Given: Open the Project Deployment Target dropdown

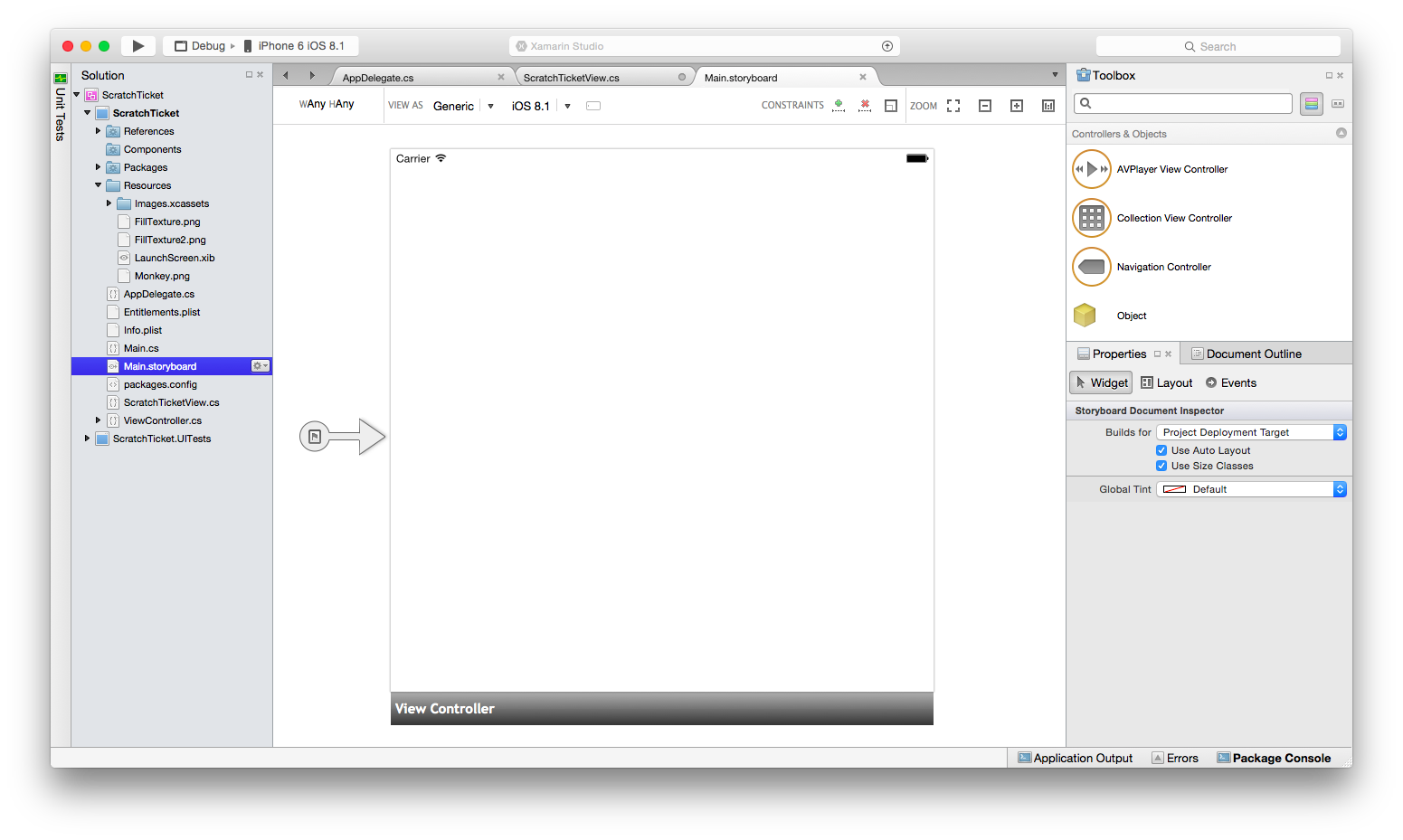Looking at the screenshot, I should 1340,431.
